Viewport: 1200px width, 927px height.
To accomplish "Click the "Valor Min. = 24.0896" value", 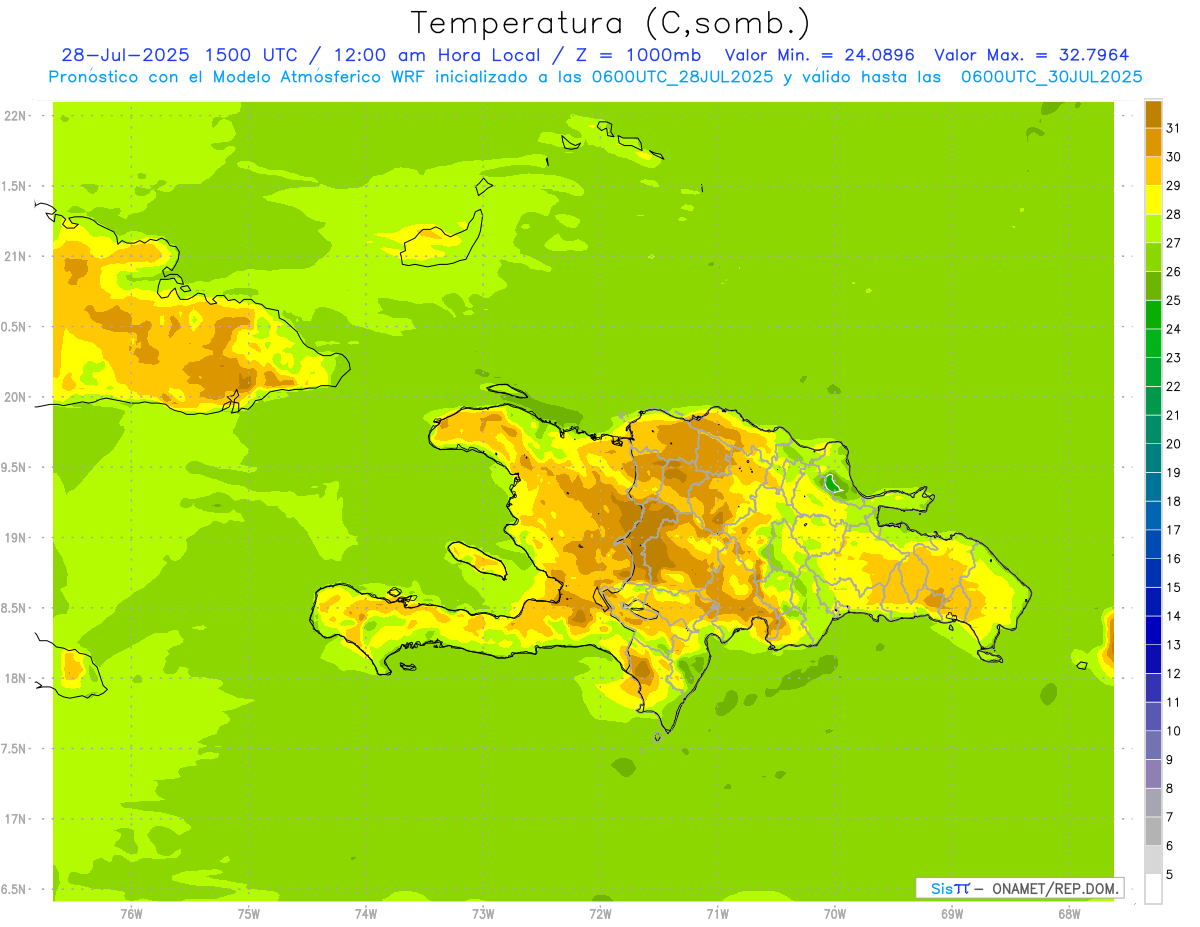I will coord(820,55).
